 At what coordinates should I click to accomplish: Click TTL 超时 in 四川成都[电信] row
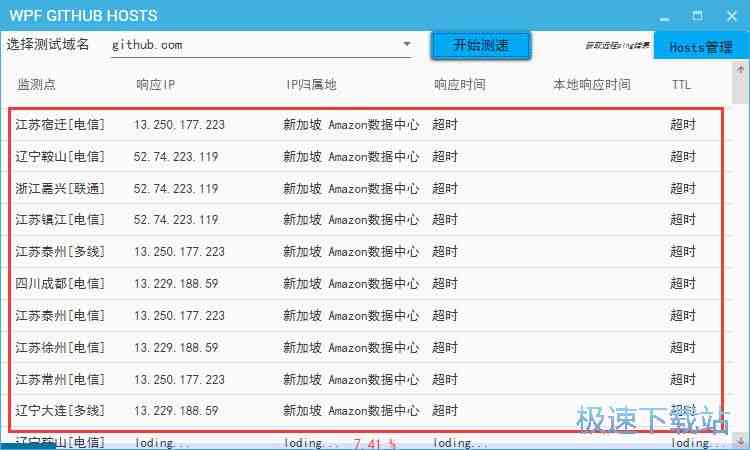point(683,284)
